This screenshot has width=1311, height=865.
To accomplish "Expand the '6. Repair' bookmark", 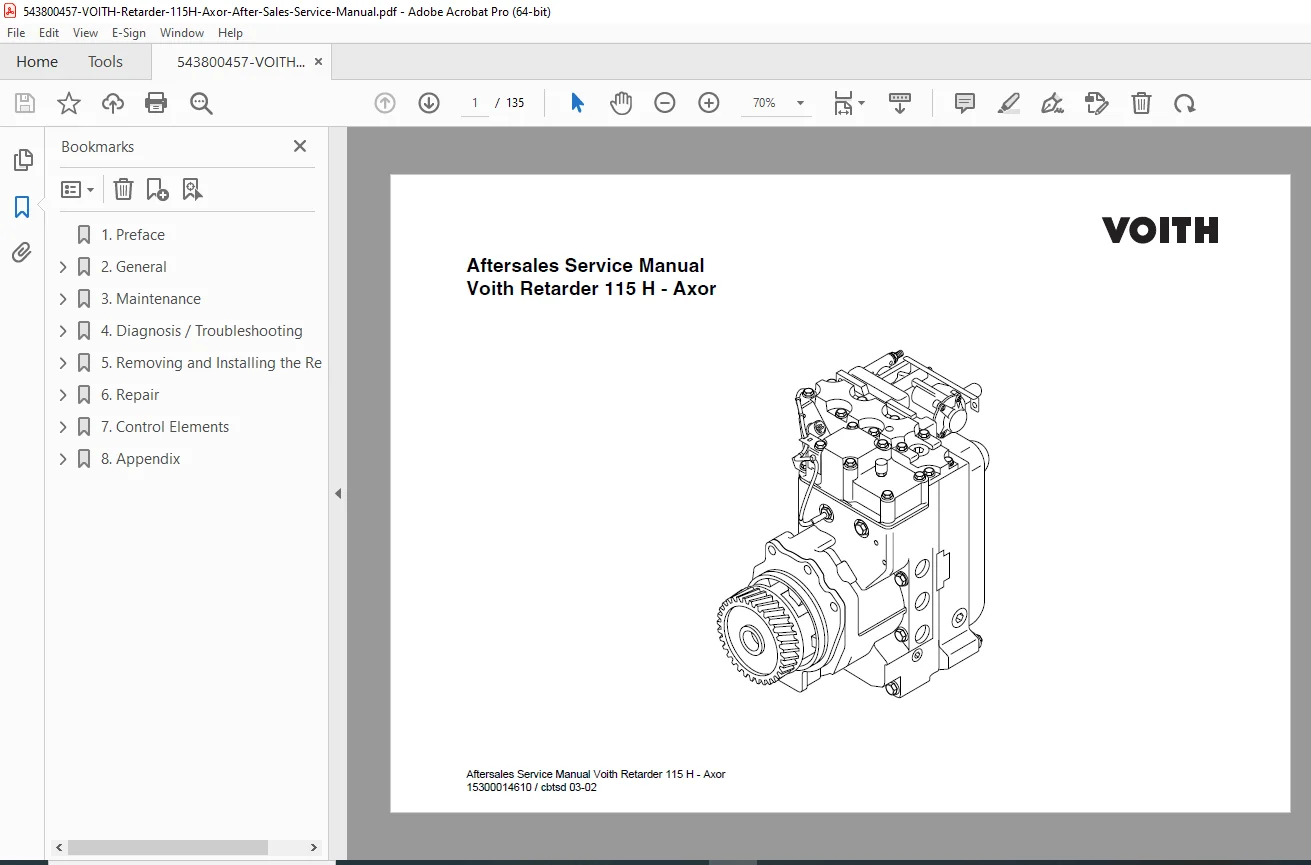I will click(63, 395).
